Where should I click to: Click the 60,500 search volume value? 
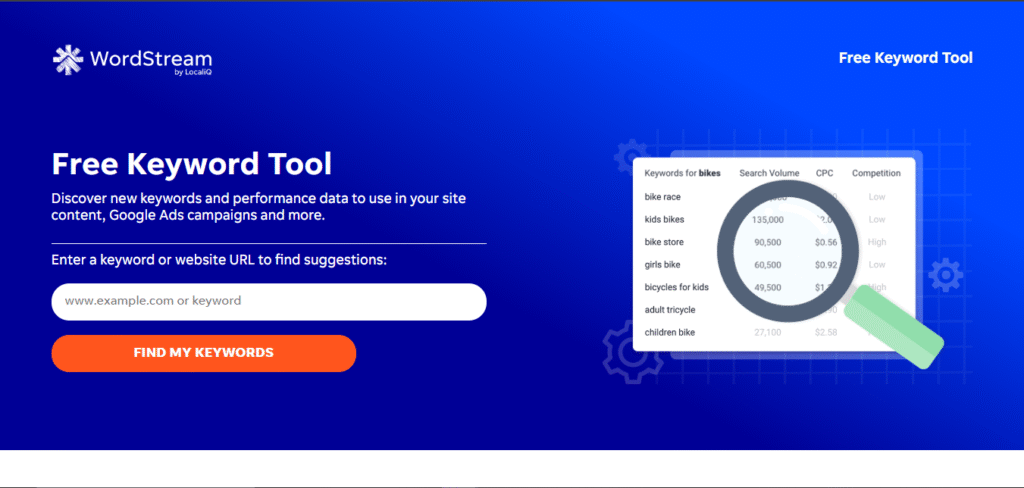pos(769,265)
